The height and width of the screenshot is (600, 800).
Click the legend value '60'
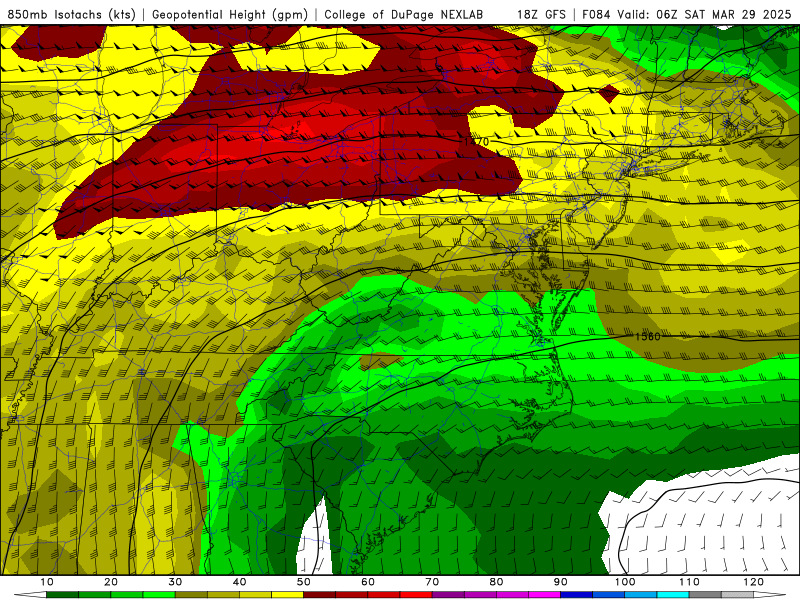click(368, 582)
